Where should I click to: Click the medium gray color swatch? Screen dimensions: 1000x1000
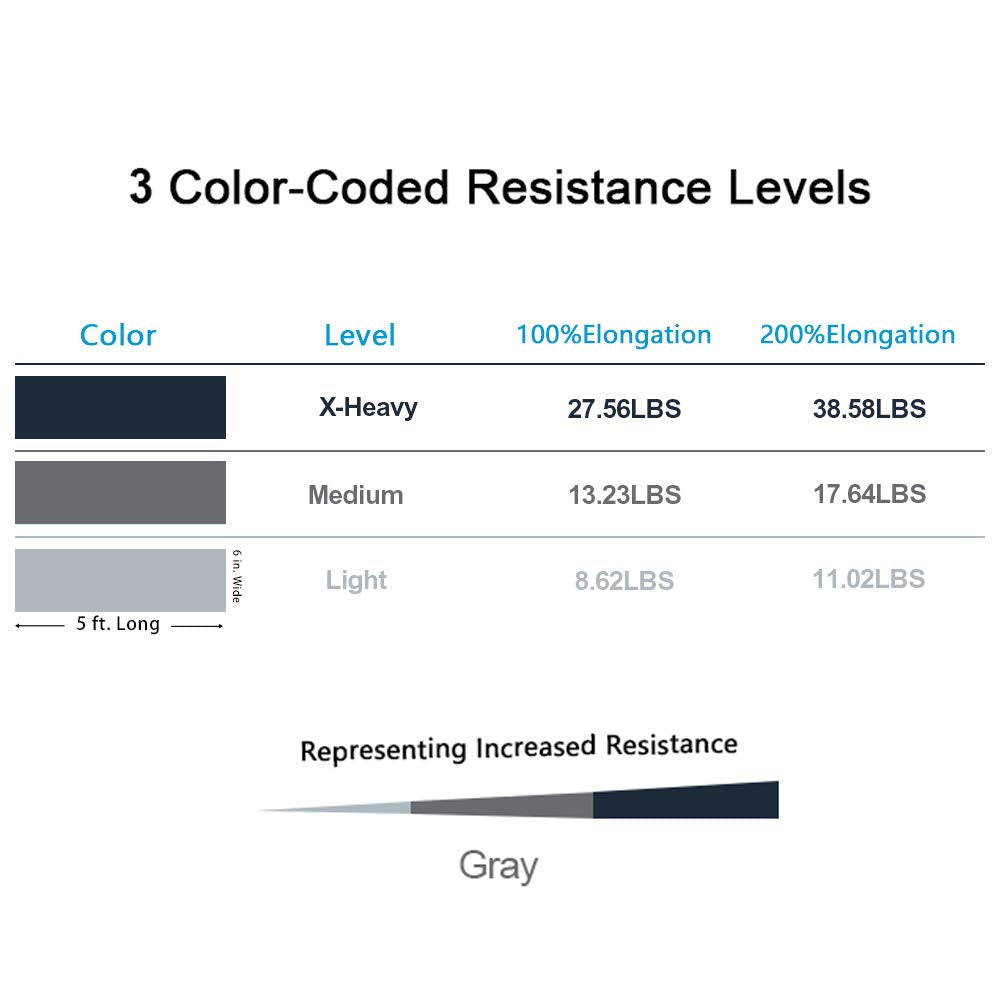pyautogui.click(x=120, y=492)
